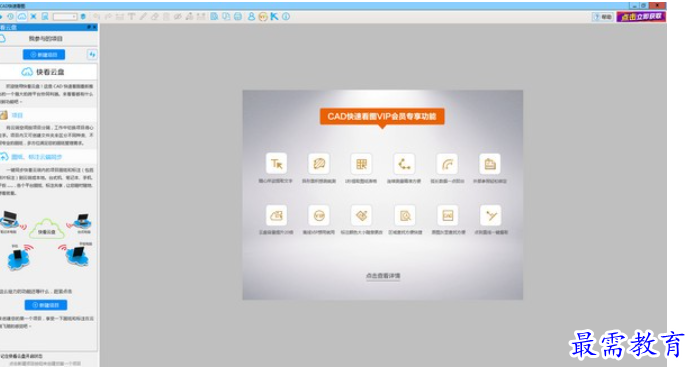Click the folder-shaped VIP feature icon
This screenshot has width=693, height=376.
[x=490, y=164]
